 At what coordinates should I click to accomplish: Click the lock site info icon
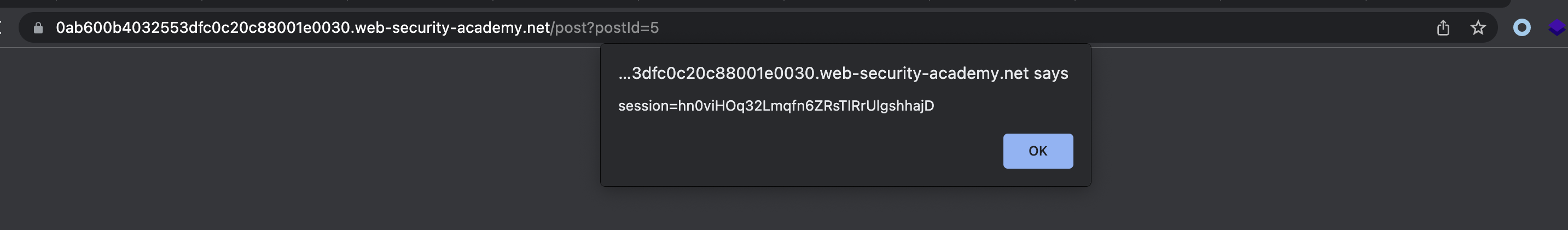[x=38, y=28]
